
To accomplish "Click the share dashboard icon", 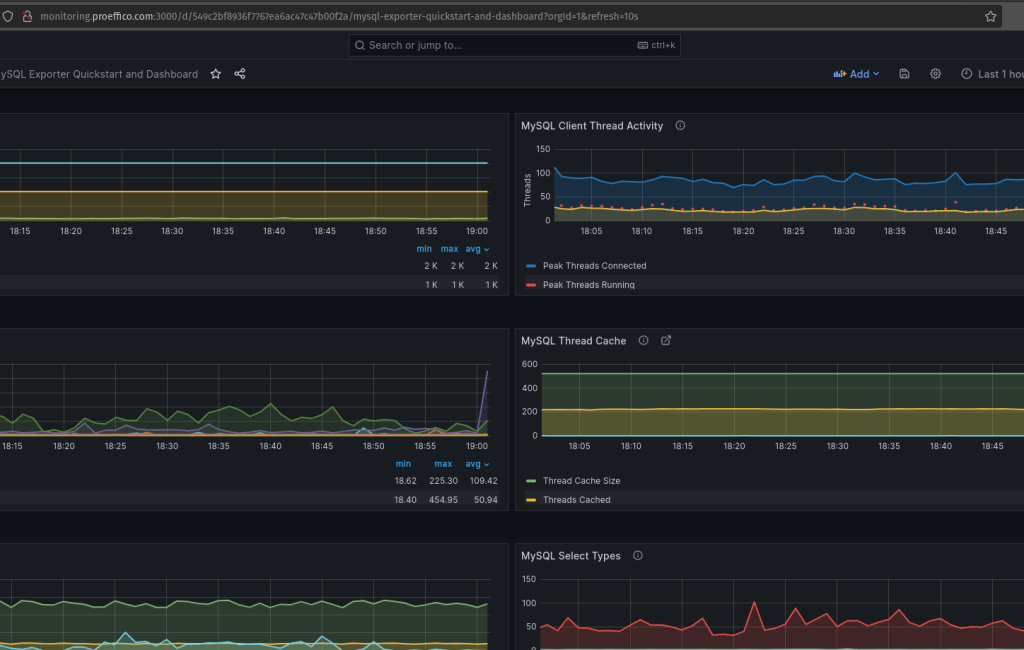I will coord(240,74).
